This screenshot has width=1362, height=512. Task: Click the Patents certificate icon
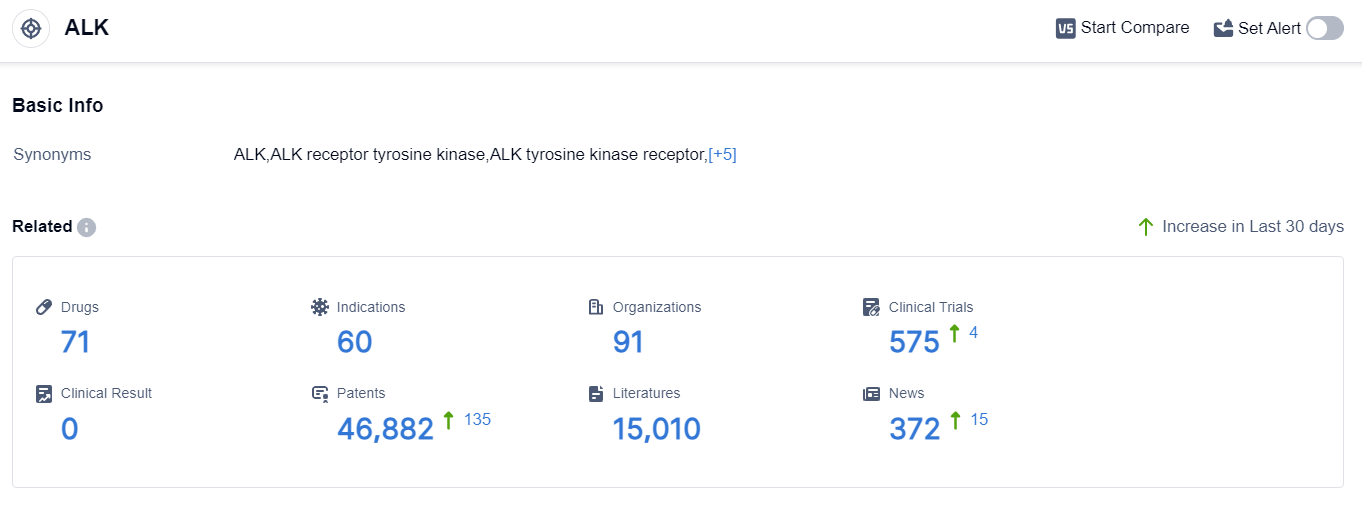[320, 393]
